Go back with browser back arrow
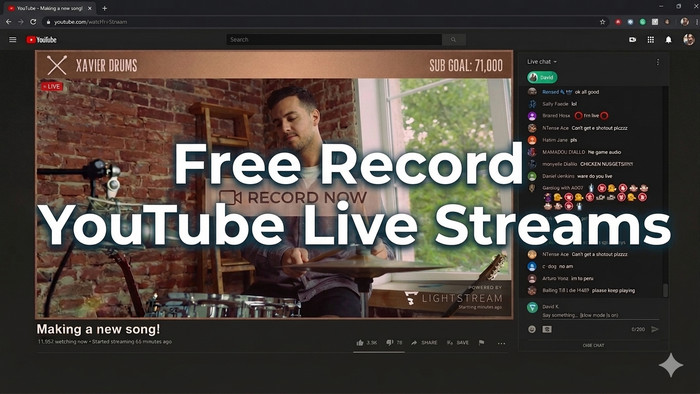Image resolution: width=700 pixels, height=394 pixels. (x=8, y=21)
